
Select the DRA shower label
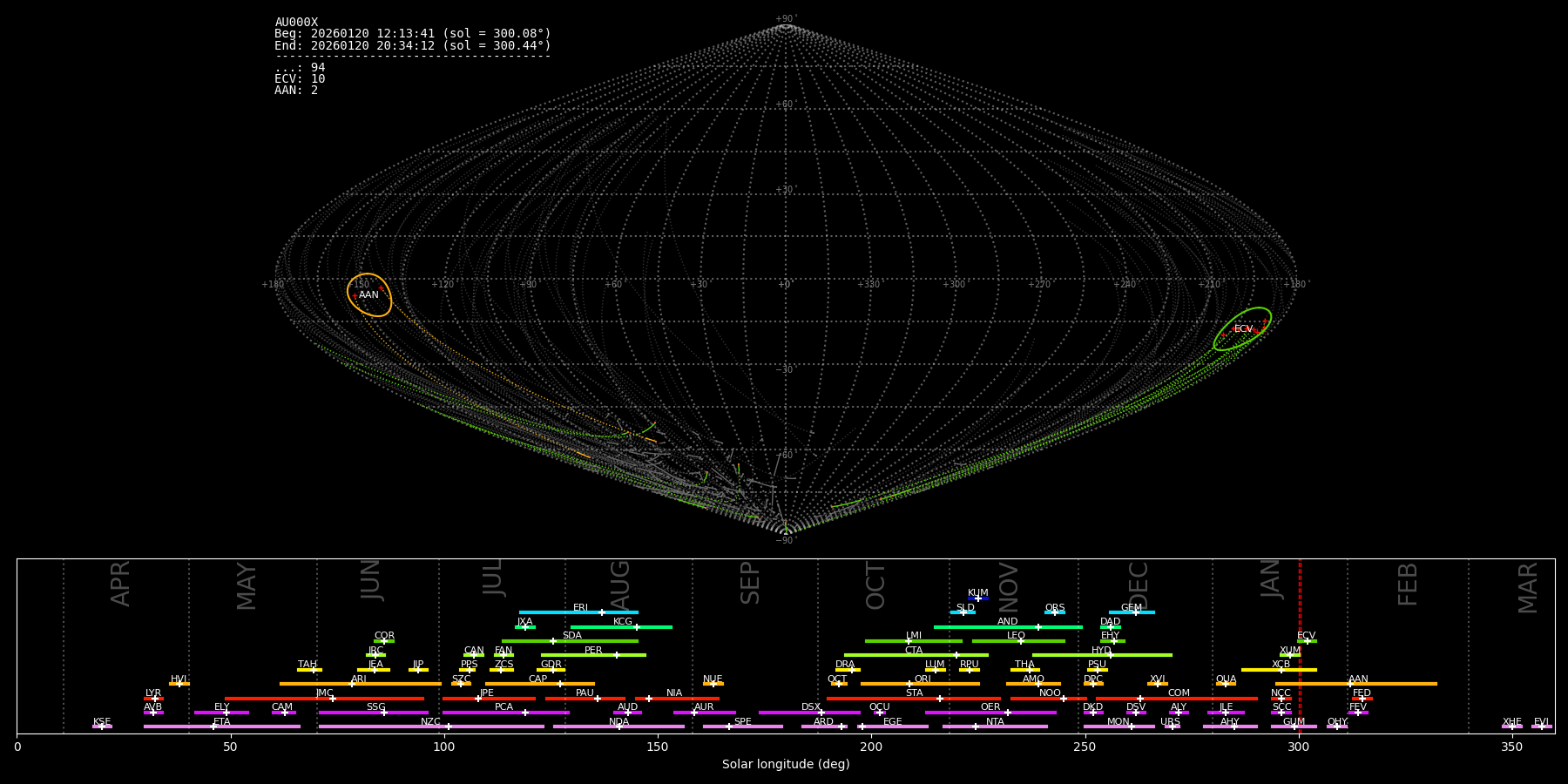pos(845,665)
